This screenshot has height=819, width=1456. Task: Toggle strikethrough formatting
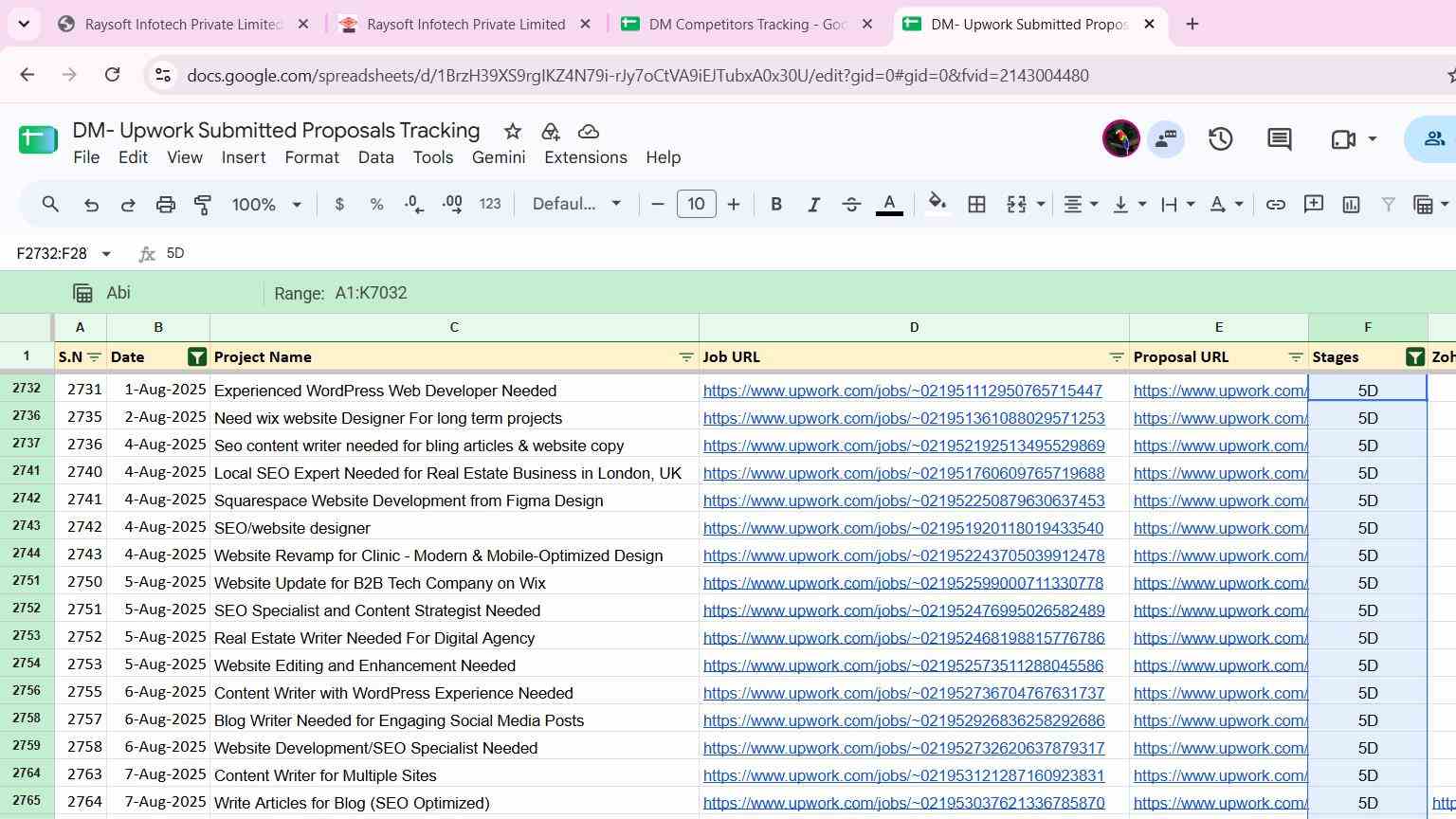[851, 205]
